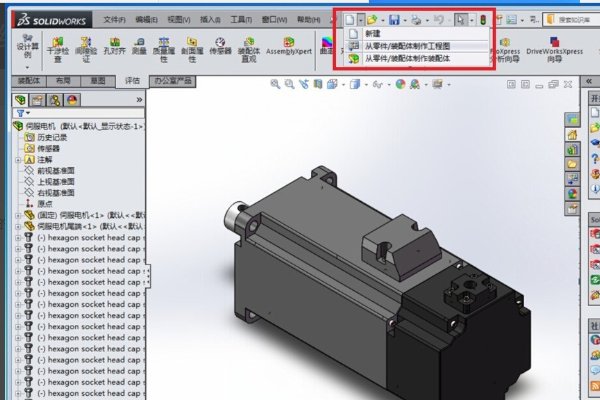The height and width of the screenshot is (400, 600).
Task: Open 剖面属性 section properties
Action: (192, 49)
